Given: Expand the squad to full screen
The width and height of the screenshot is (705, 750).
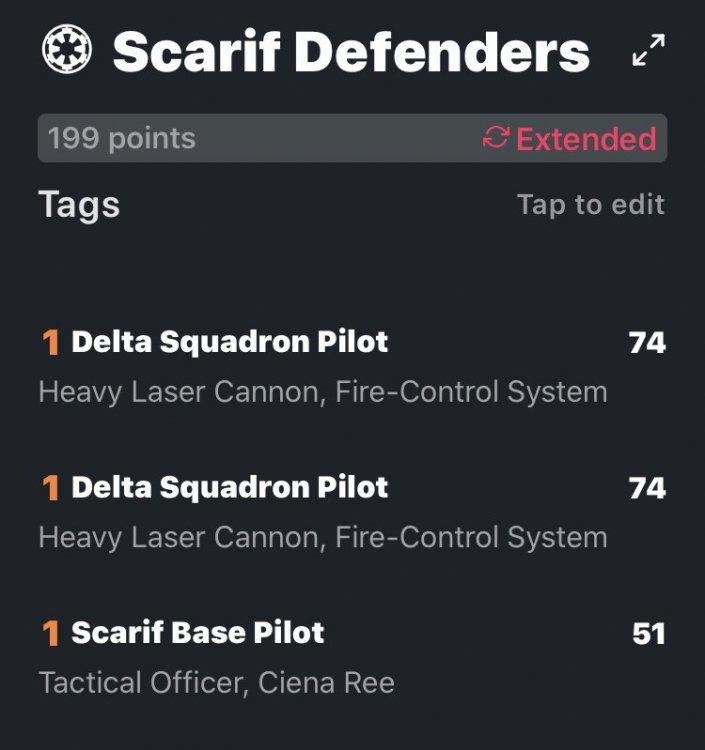Looking at the screenshot, I should [x=648, y=51].
